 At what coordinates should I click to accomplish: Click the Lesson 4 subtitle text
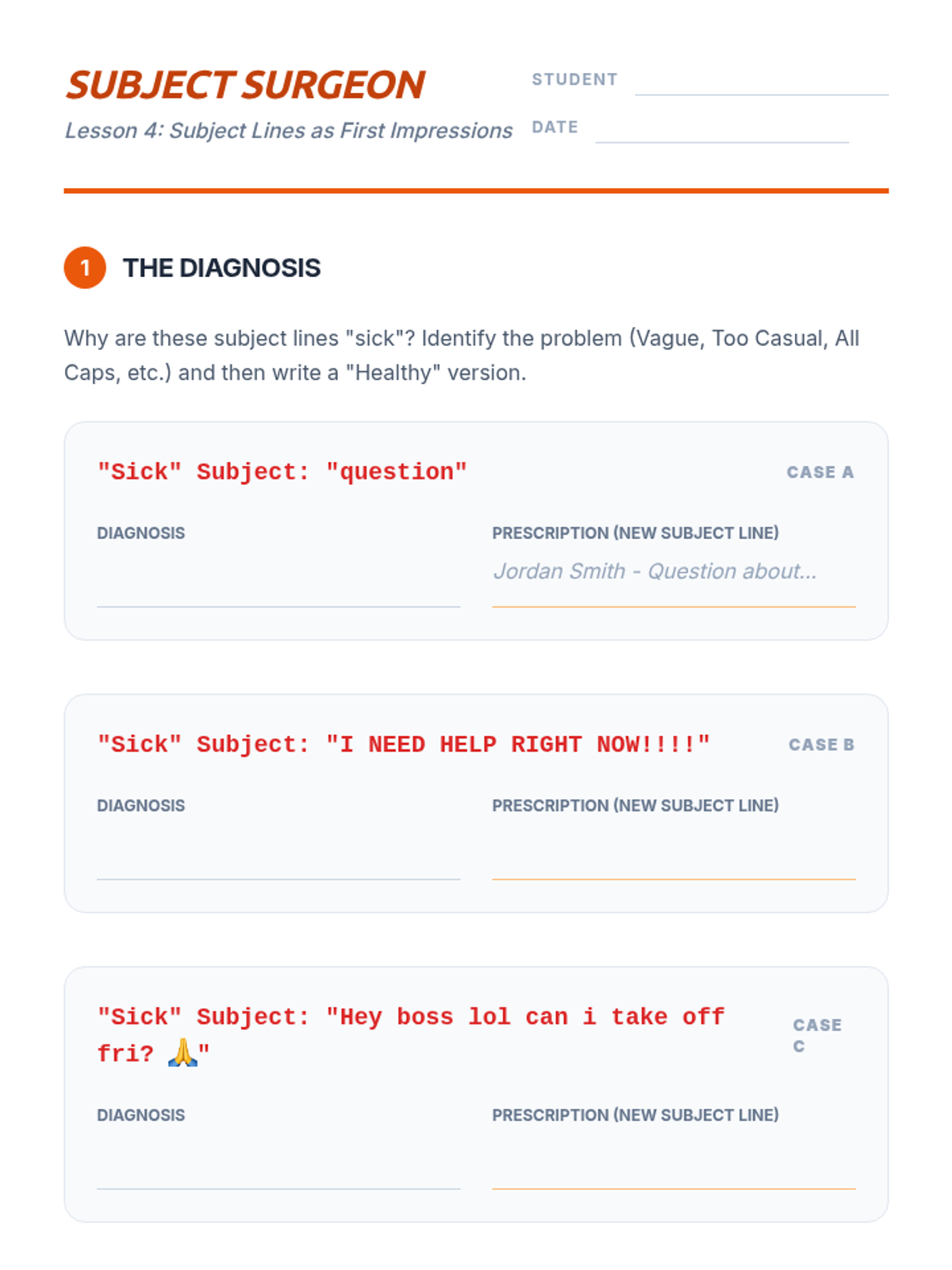pyautogui.click(x=289, y=130)
